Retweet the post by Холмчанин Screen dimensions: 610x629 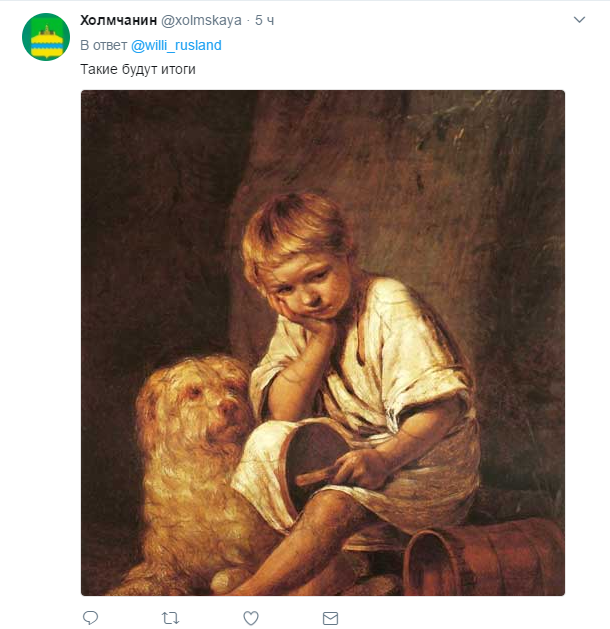[x=170, y=618]
